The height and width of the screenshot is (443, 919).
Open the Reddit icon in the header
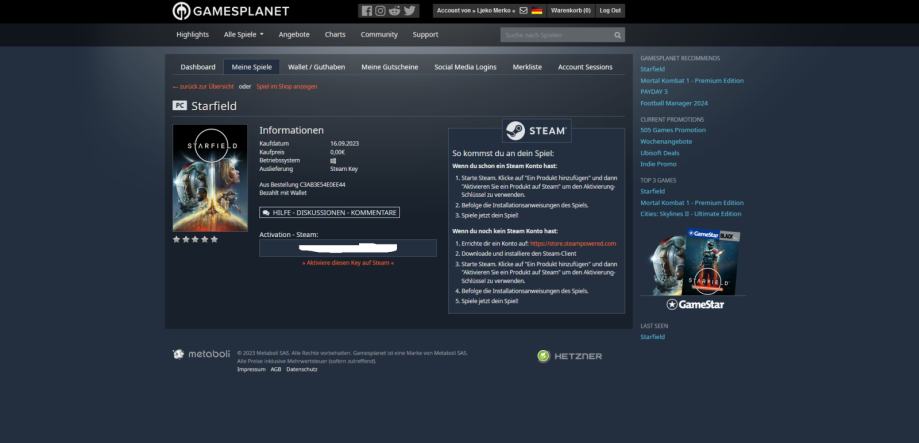(x=394, y=11)
